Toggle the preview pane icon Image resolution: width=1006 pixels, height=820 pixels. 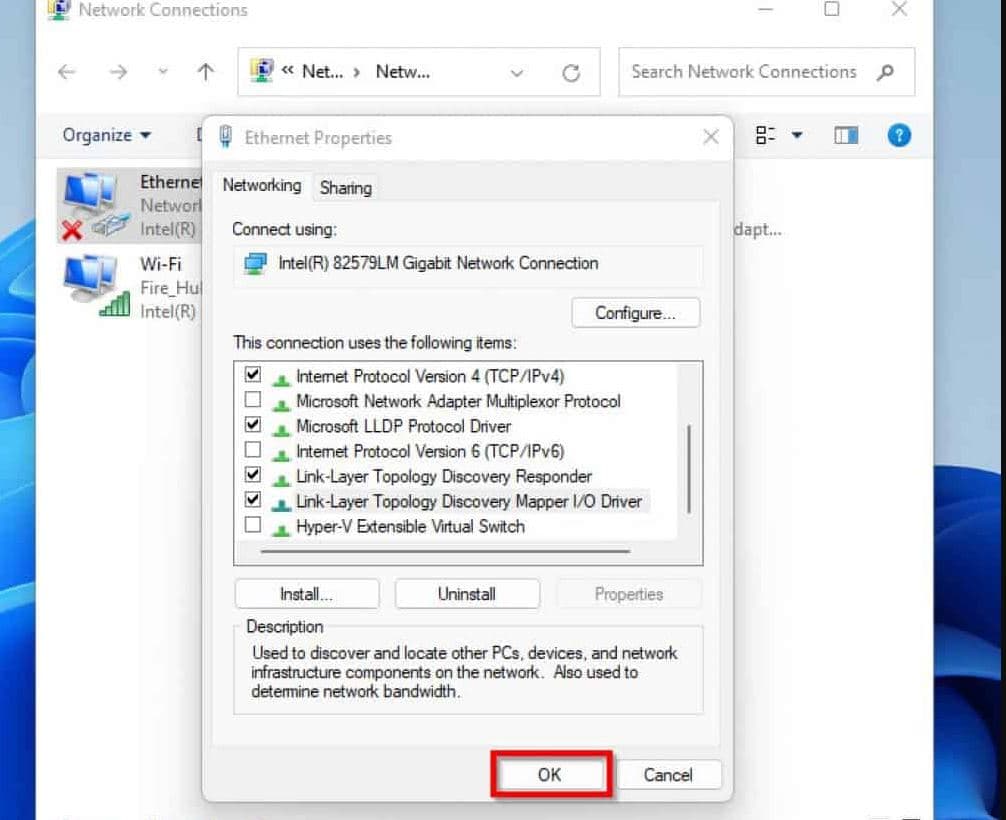click(846, 135)
